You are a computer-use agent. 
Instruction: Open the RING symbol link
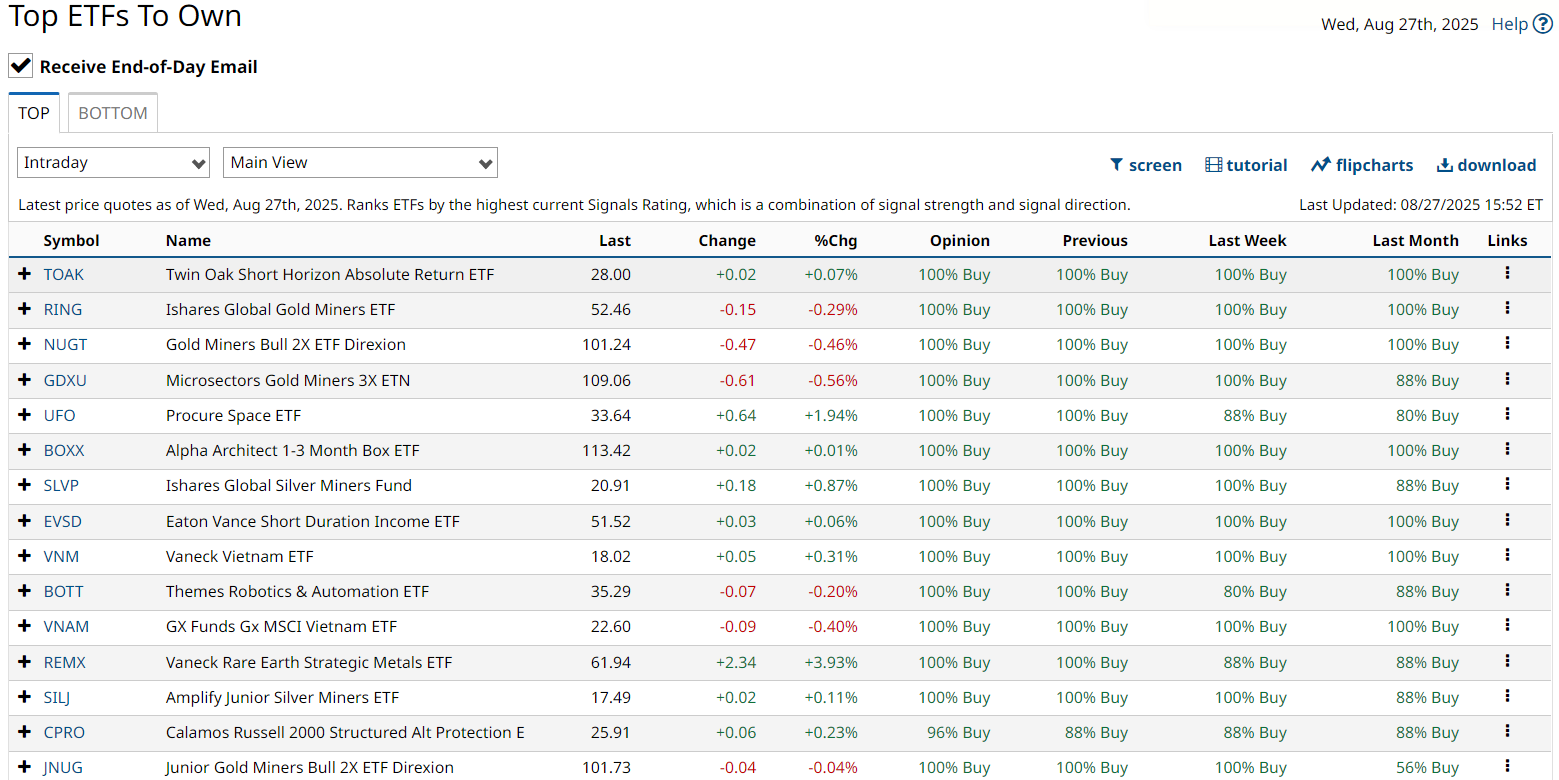(63, 309)
